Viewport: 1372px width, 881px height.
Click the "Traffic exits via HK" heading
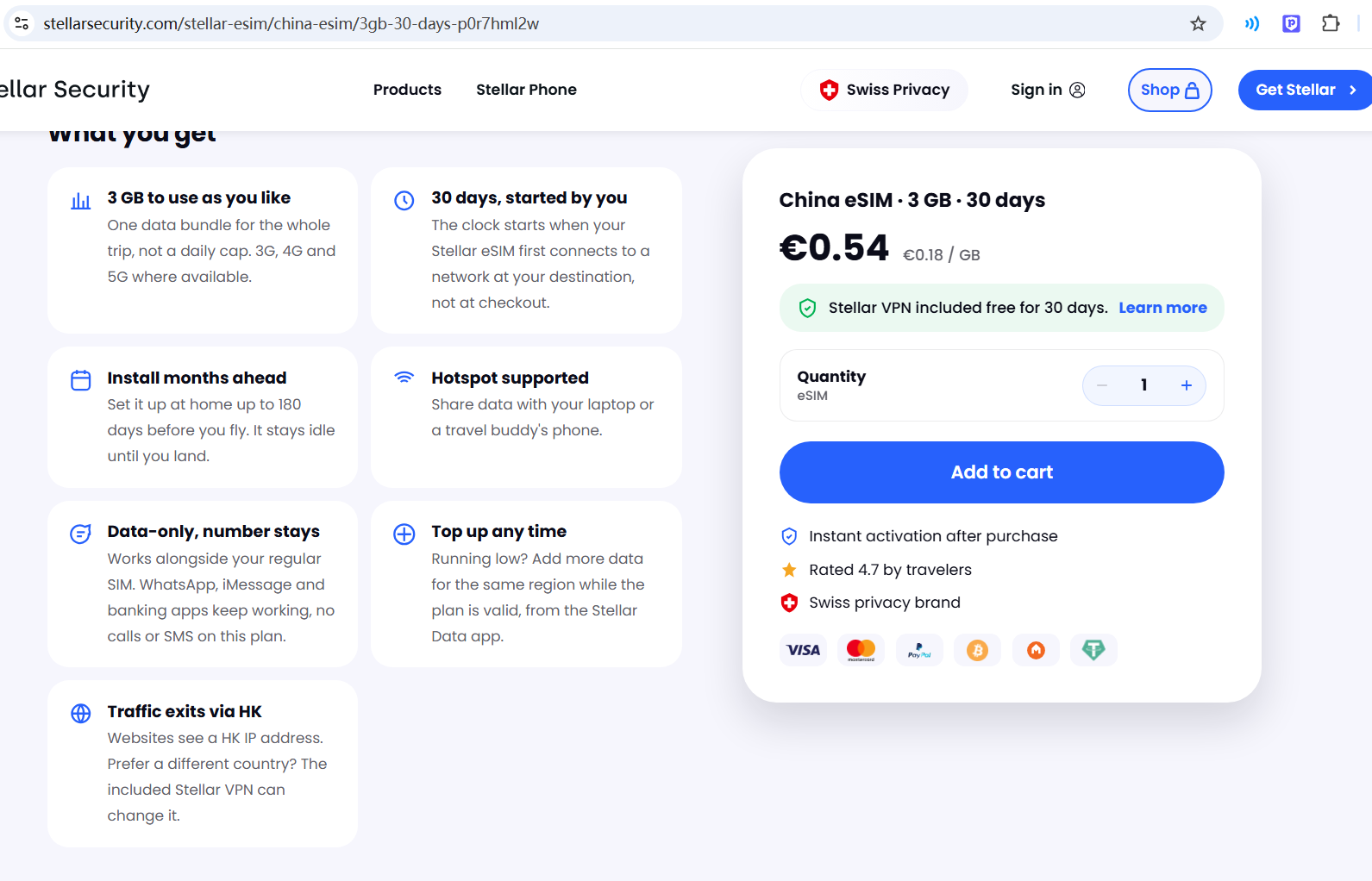185,711
